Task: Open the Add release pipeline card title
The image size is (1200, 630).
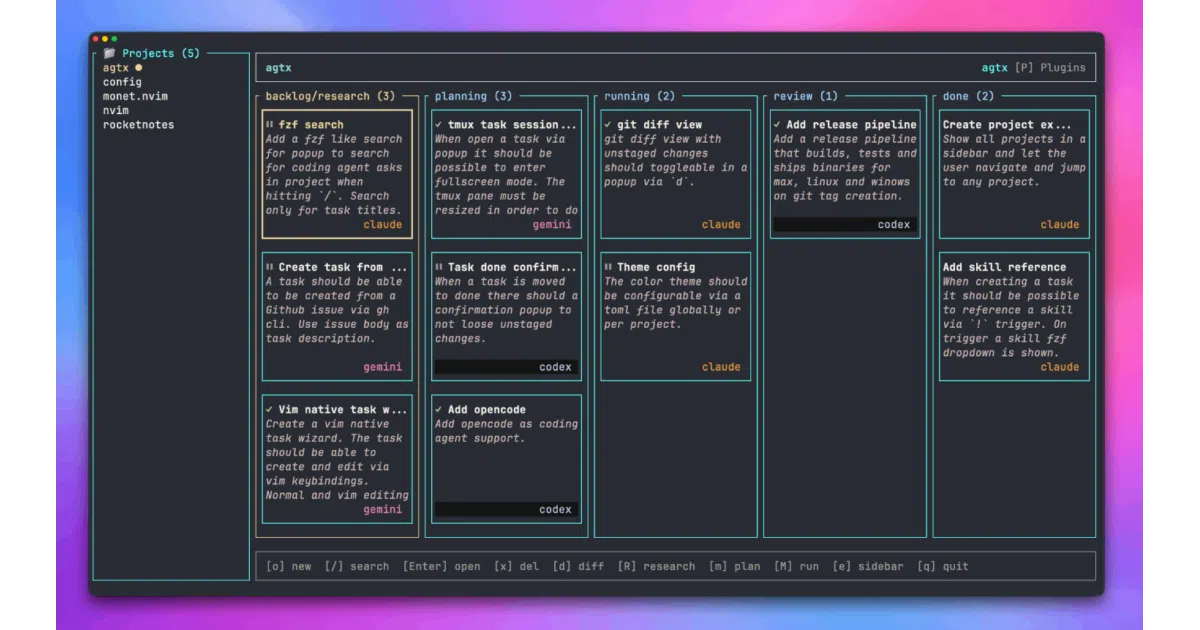Action: point(851,125)
